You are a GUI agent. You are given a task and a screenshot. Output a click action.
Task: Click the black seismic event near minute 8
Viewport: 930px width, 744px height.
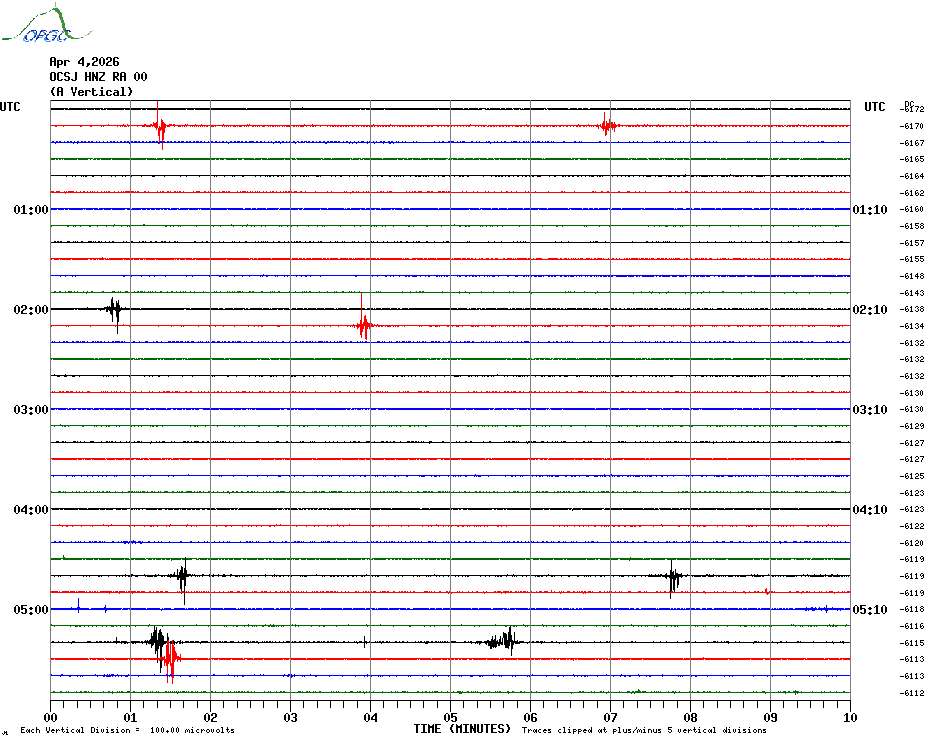674,576
